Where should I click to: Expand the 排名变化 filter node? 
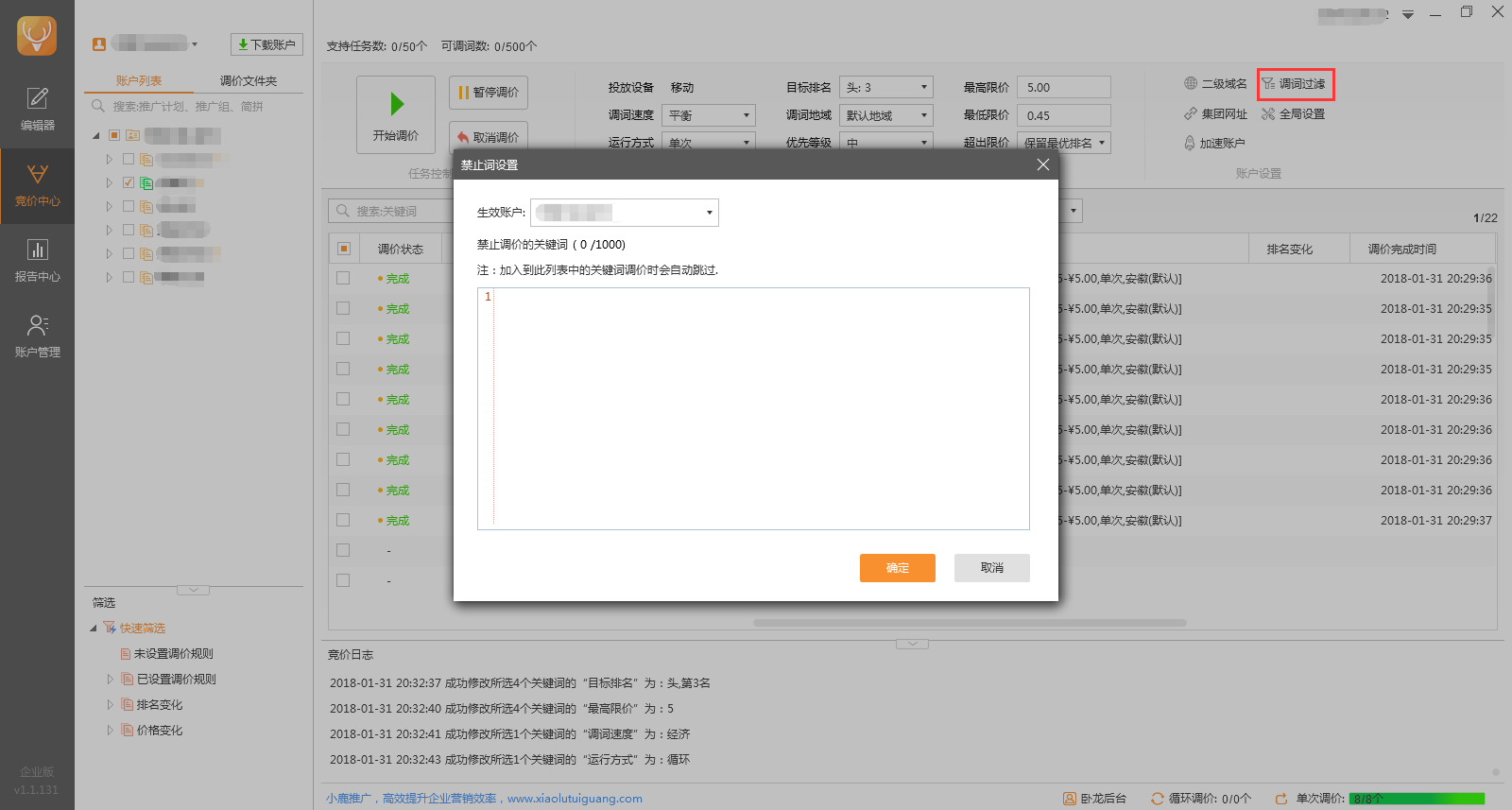[x=110, y=705]
